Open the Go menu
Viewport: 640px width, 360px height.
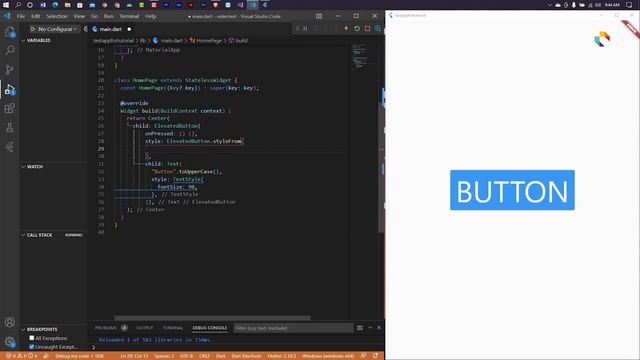[x=94, y=16]
